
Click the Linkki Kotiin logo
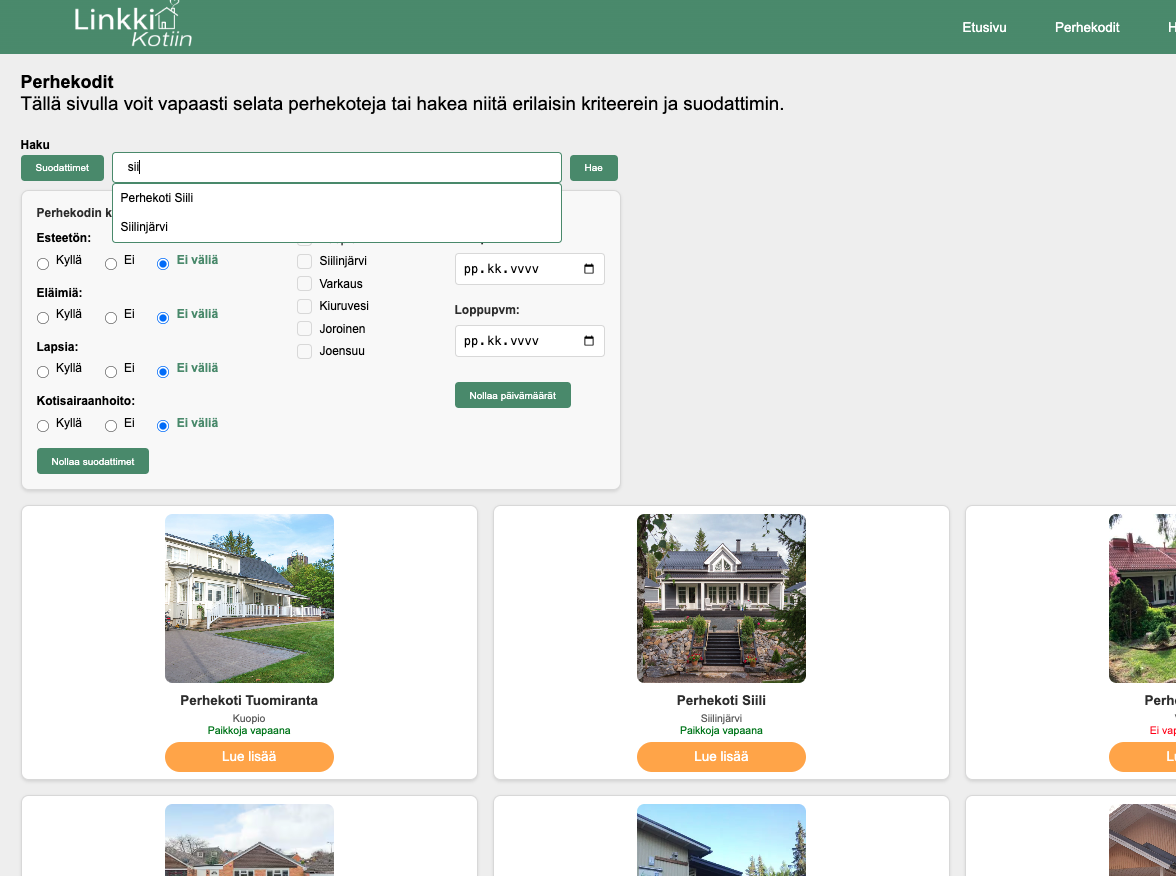133,25
